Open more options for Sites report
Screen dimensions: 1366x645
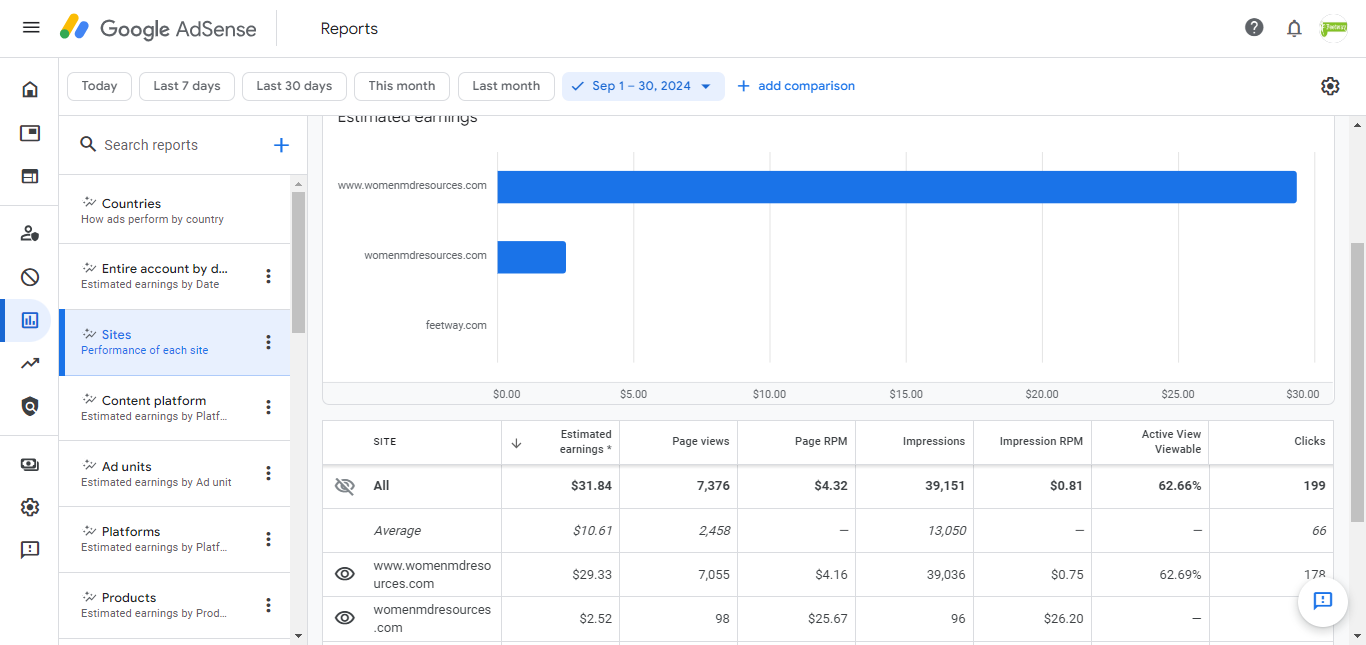(268, 342)
